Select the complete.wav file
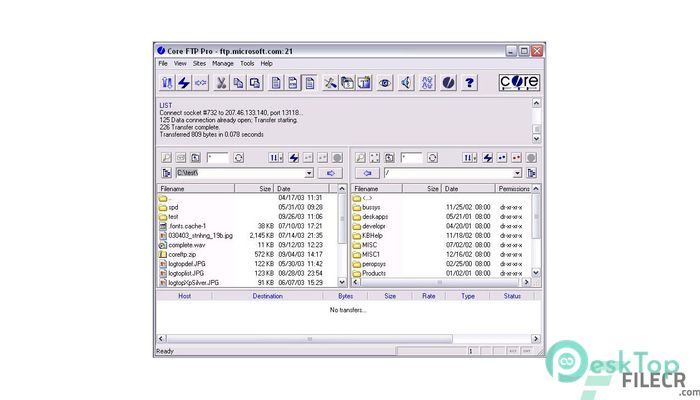700x400 pixels. pos(187,245)
